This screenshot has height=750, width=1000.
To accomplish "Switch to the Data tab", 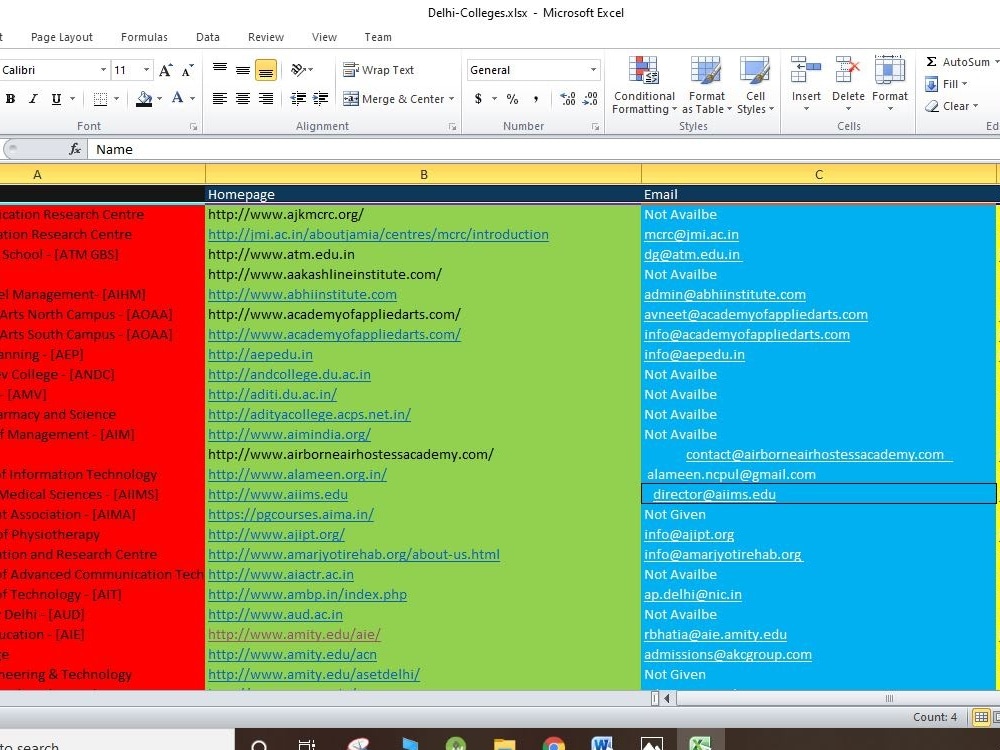I will pos(208,37).
